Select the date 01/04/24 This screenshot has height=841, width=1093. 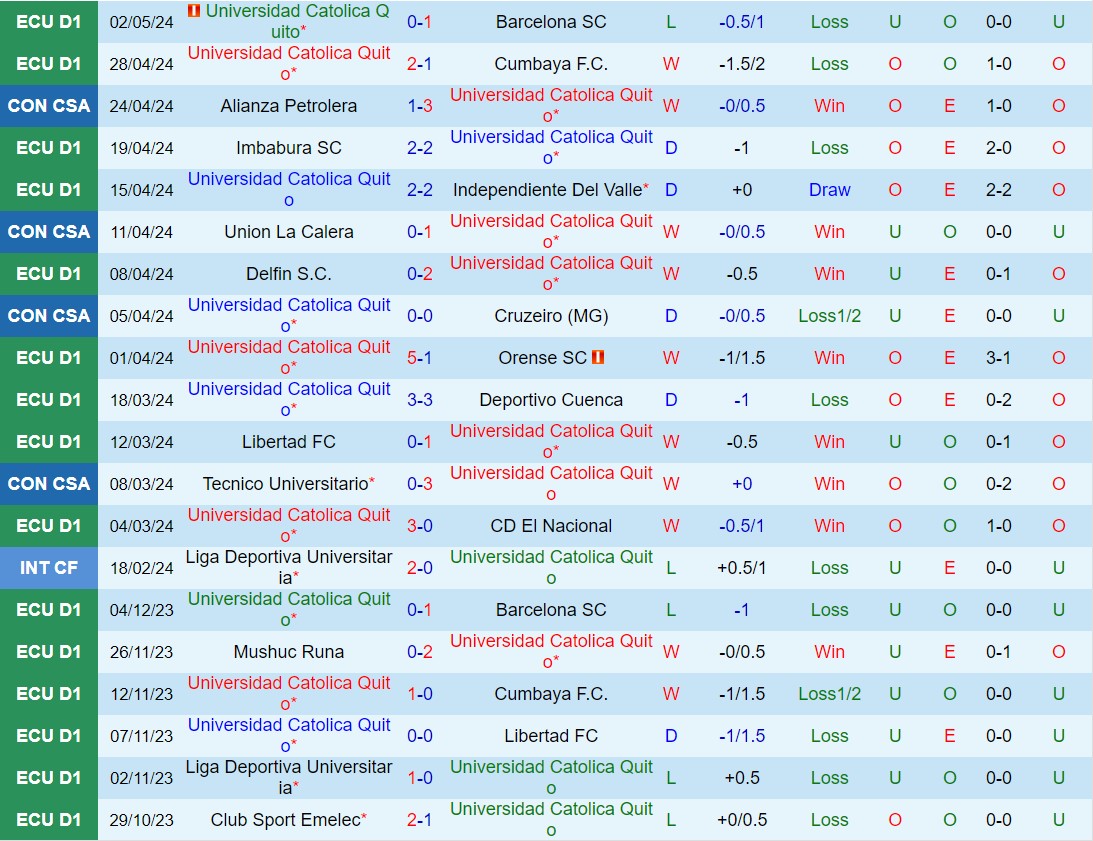(x=142, y=358)
